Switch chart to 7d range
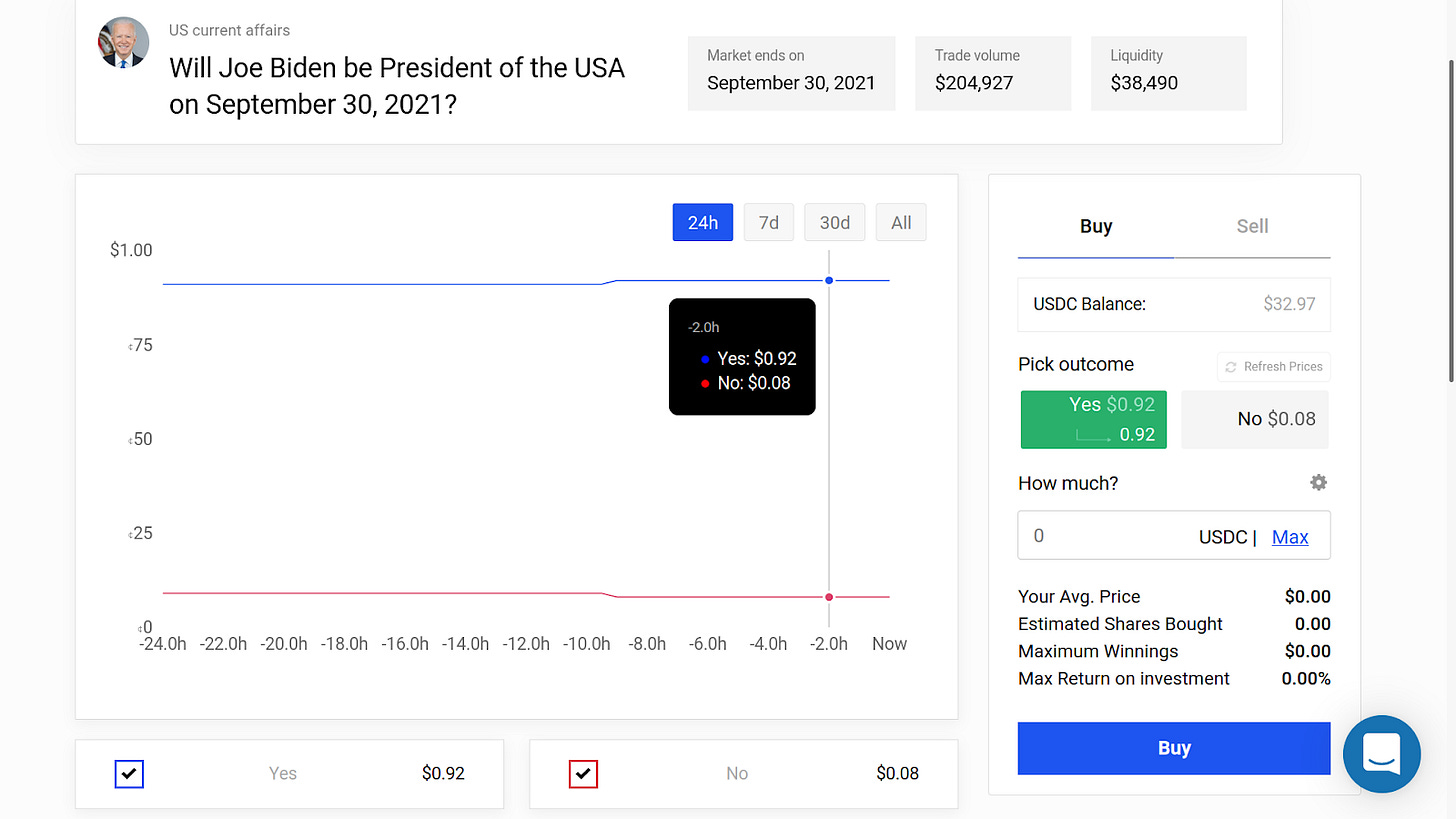The width and height of the screenshot is (1456, 819). coord(768,222)
